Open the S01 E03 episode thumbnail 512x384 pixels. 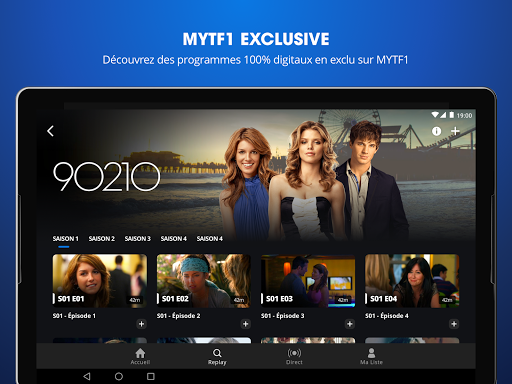(308, 281)
